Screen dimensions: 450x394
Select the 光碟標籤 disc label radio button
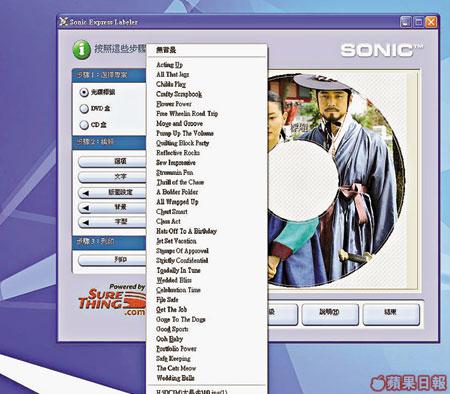tap(84, 92)
